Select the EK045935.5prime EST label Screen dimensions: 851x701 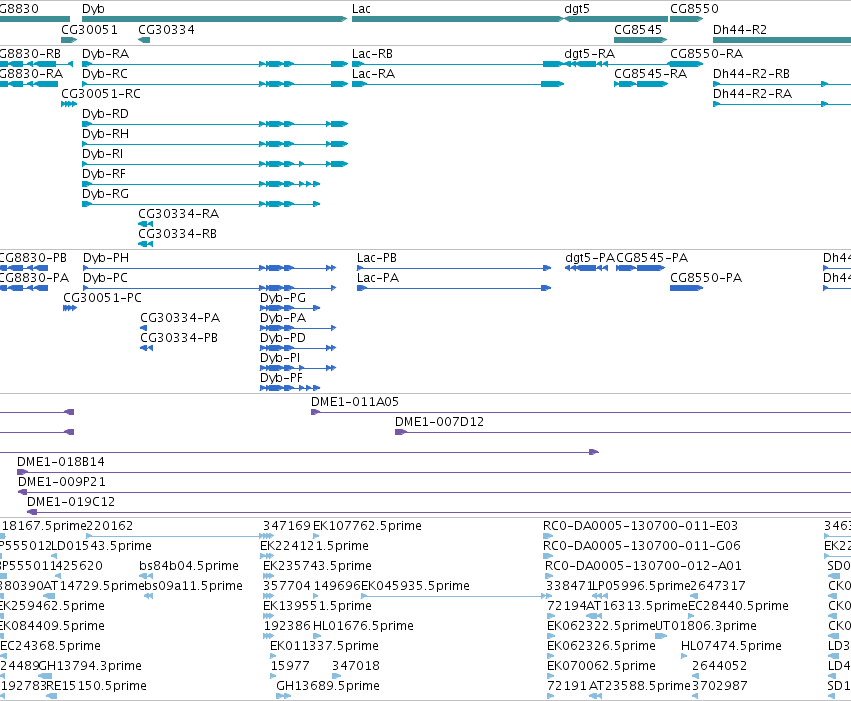tap(415, 586)
